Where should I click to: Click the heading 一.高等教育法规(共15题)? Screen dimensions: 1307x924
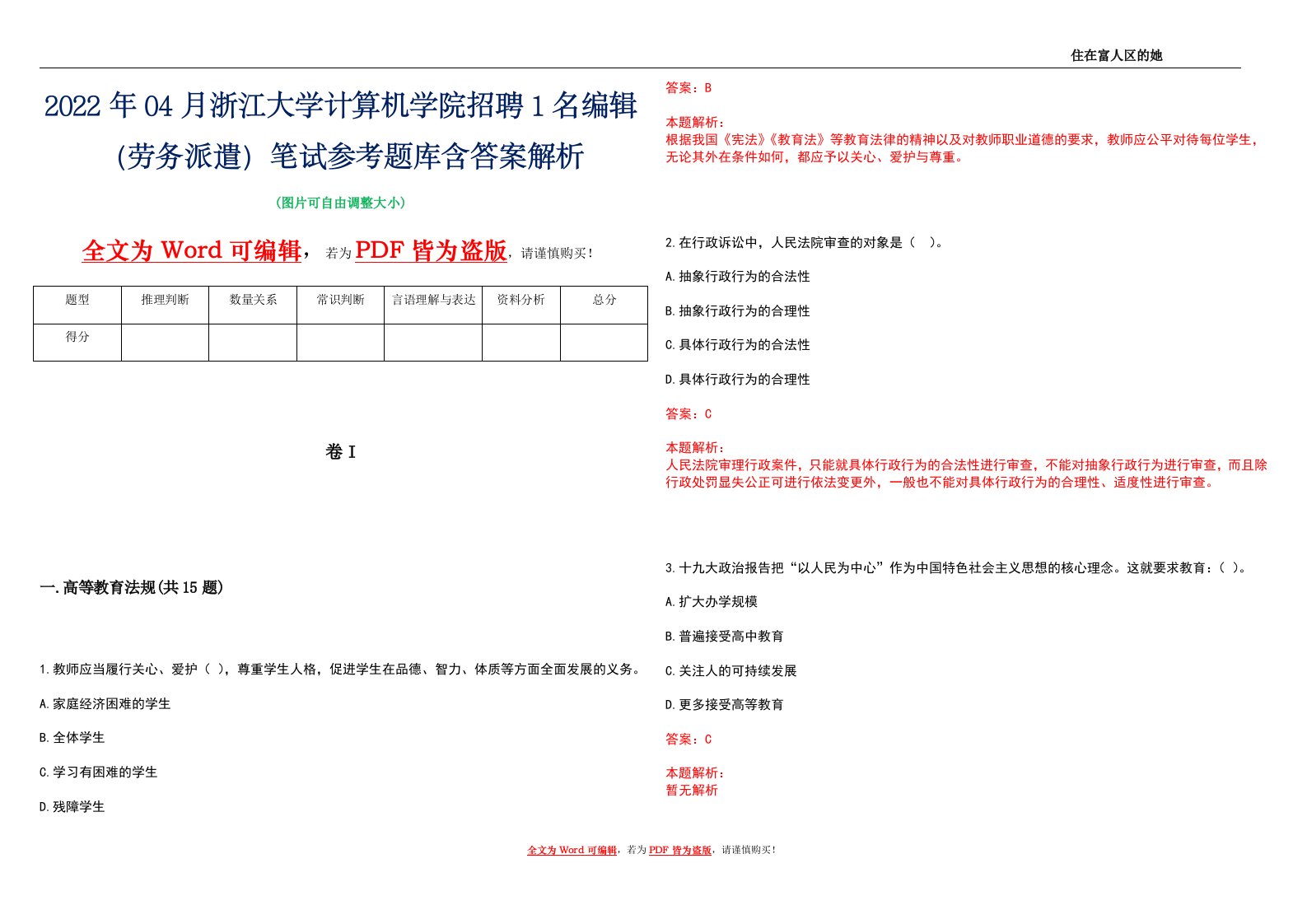[132, 587]
